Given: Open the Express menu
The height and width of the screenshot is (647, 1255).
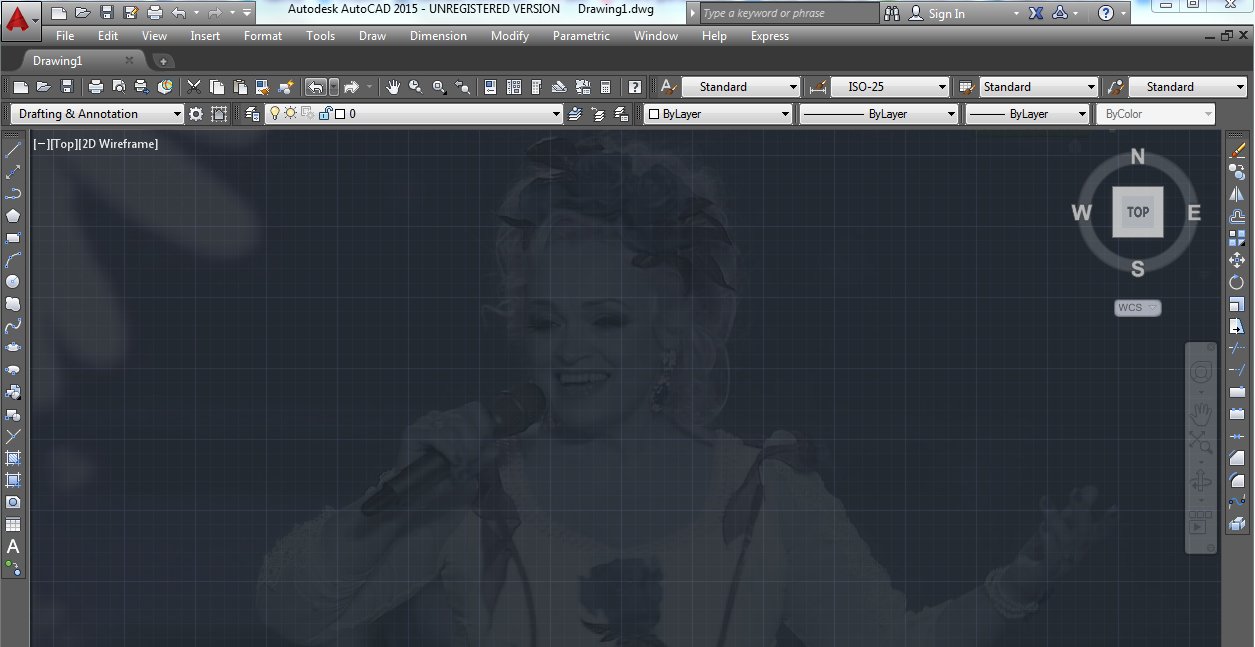Looking at the screenshot, I should [770, 36].
